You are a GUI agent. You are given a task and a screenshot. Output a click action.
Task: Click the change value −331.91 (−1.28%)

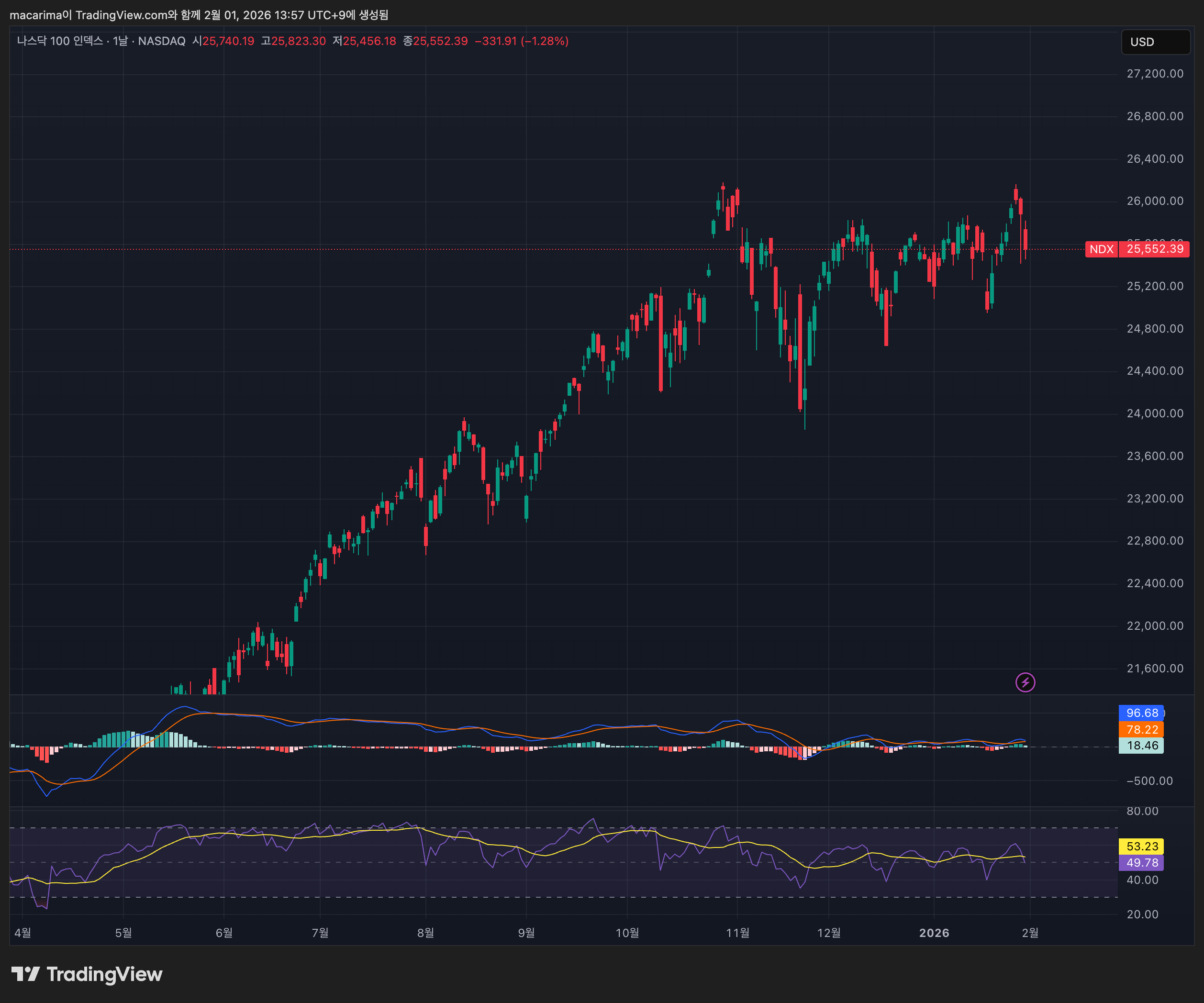[x=522, y=41]
